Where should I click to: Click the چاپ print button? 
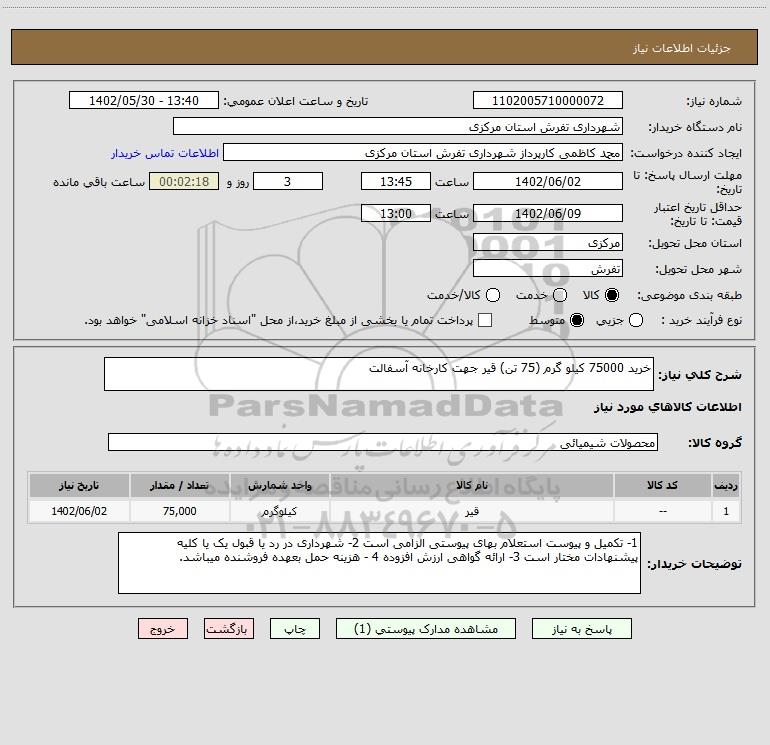point(295,629)
